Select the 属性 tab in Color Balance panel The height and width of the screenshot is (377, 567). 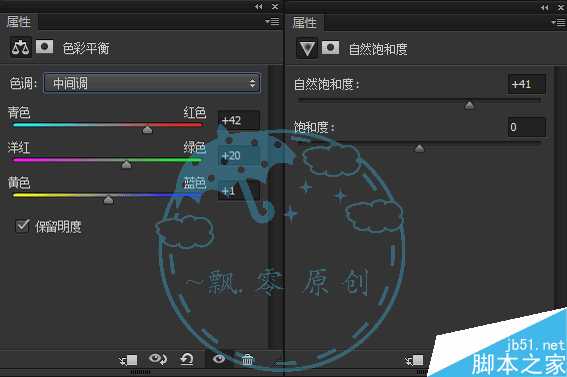click(19, 22)
